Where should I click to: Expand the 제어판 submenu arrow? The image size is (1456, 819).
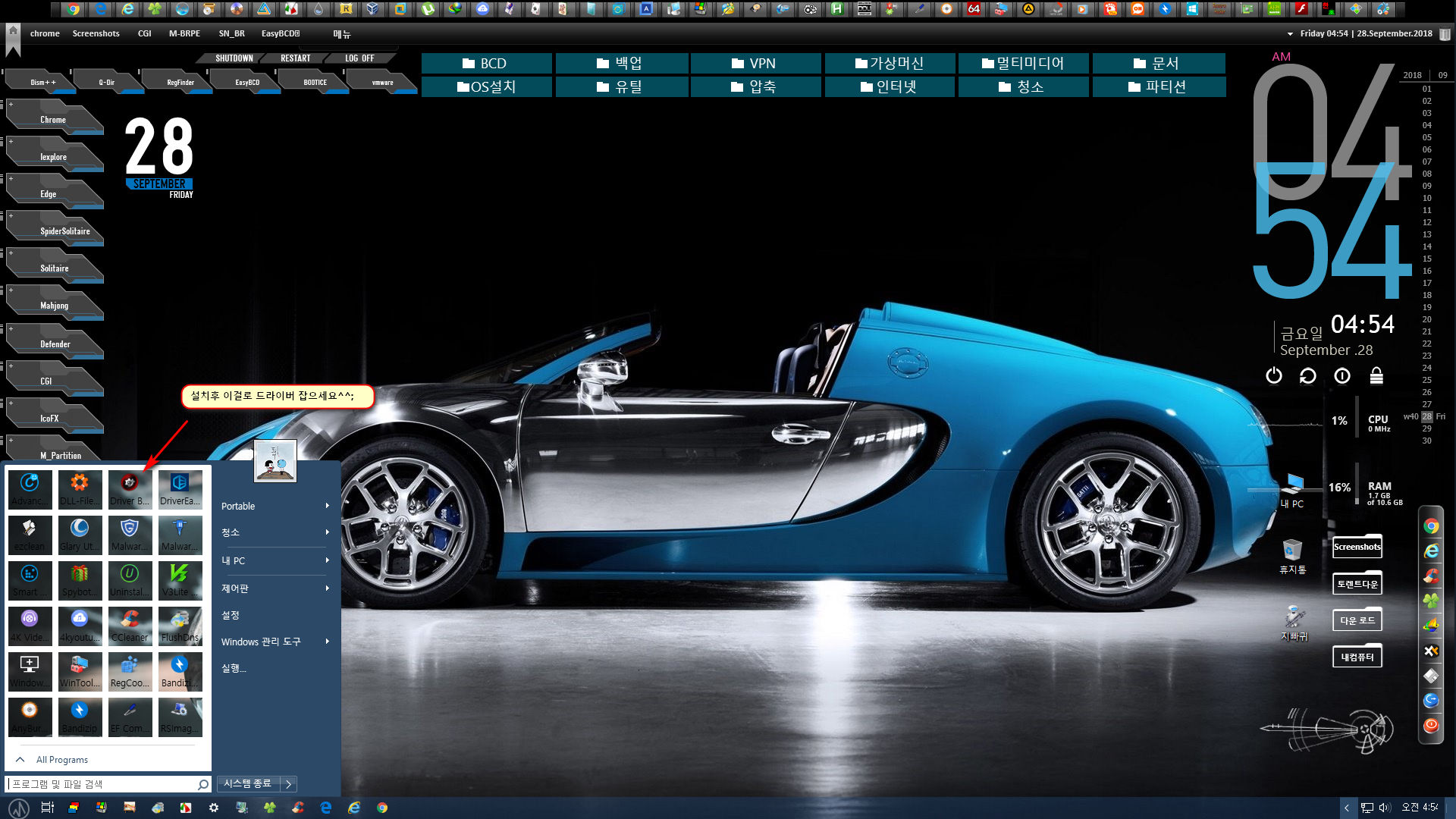(x=327, y=588)
